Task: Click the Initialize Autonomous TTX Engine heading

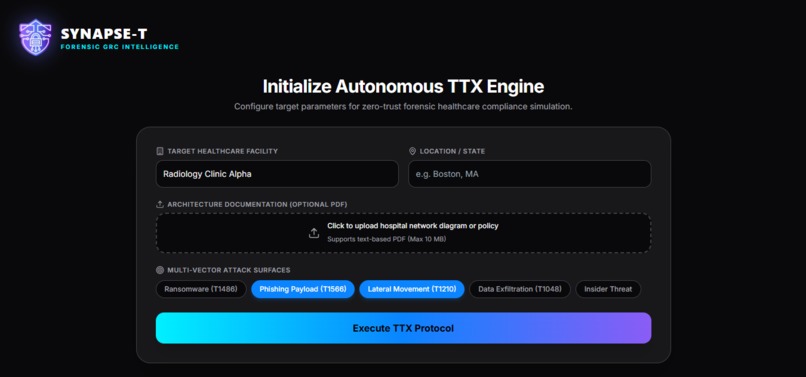Action: click(x=404, y=86)
